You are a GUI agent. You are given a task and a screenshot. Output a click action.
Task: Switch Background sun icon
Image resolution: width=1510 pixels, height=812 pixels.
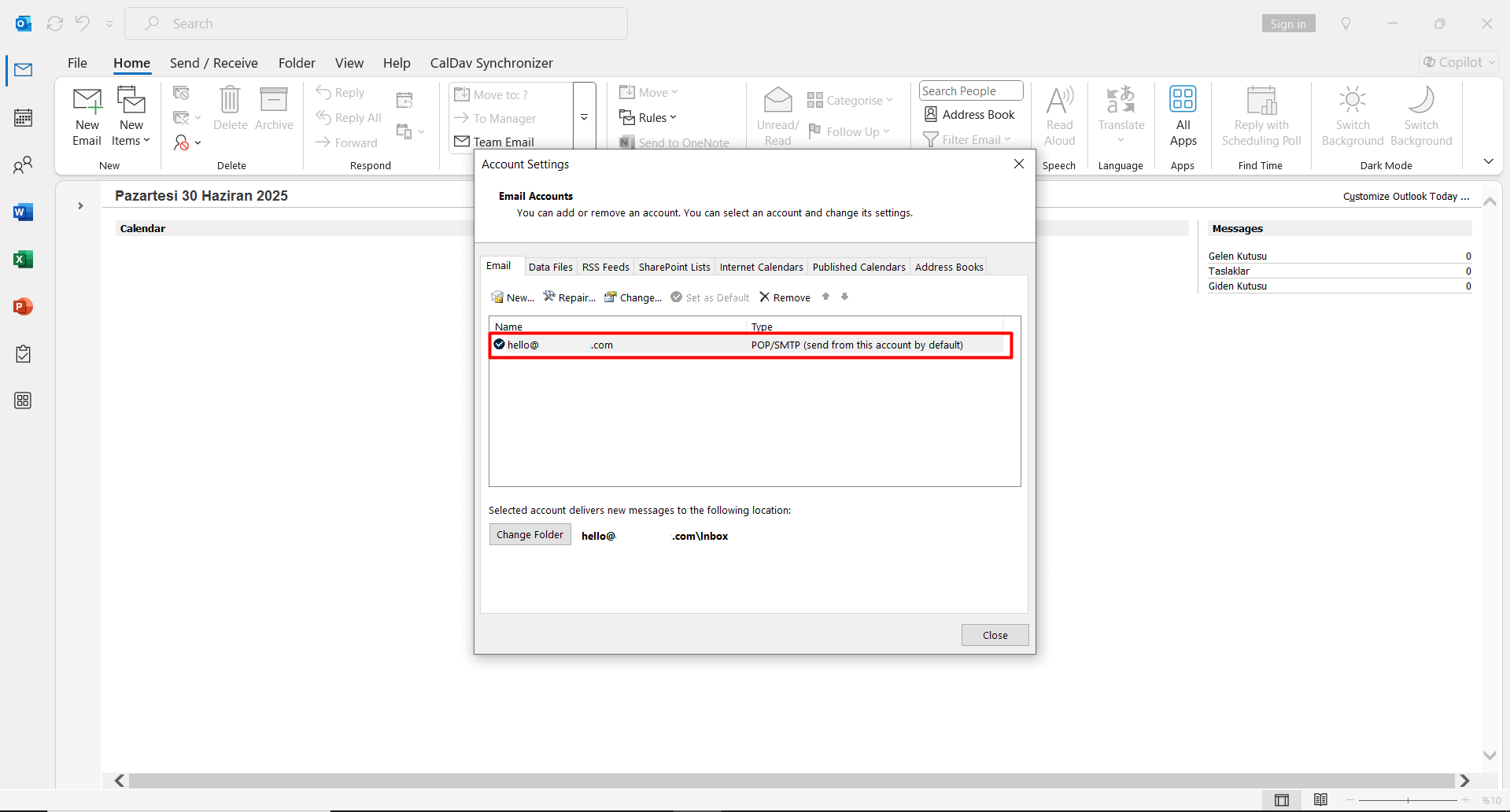tap(1353, 100)
